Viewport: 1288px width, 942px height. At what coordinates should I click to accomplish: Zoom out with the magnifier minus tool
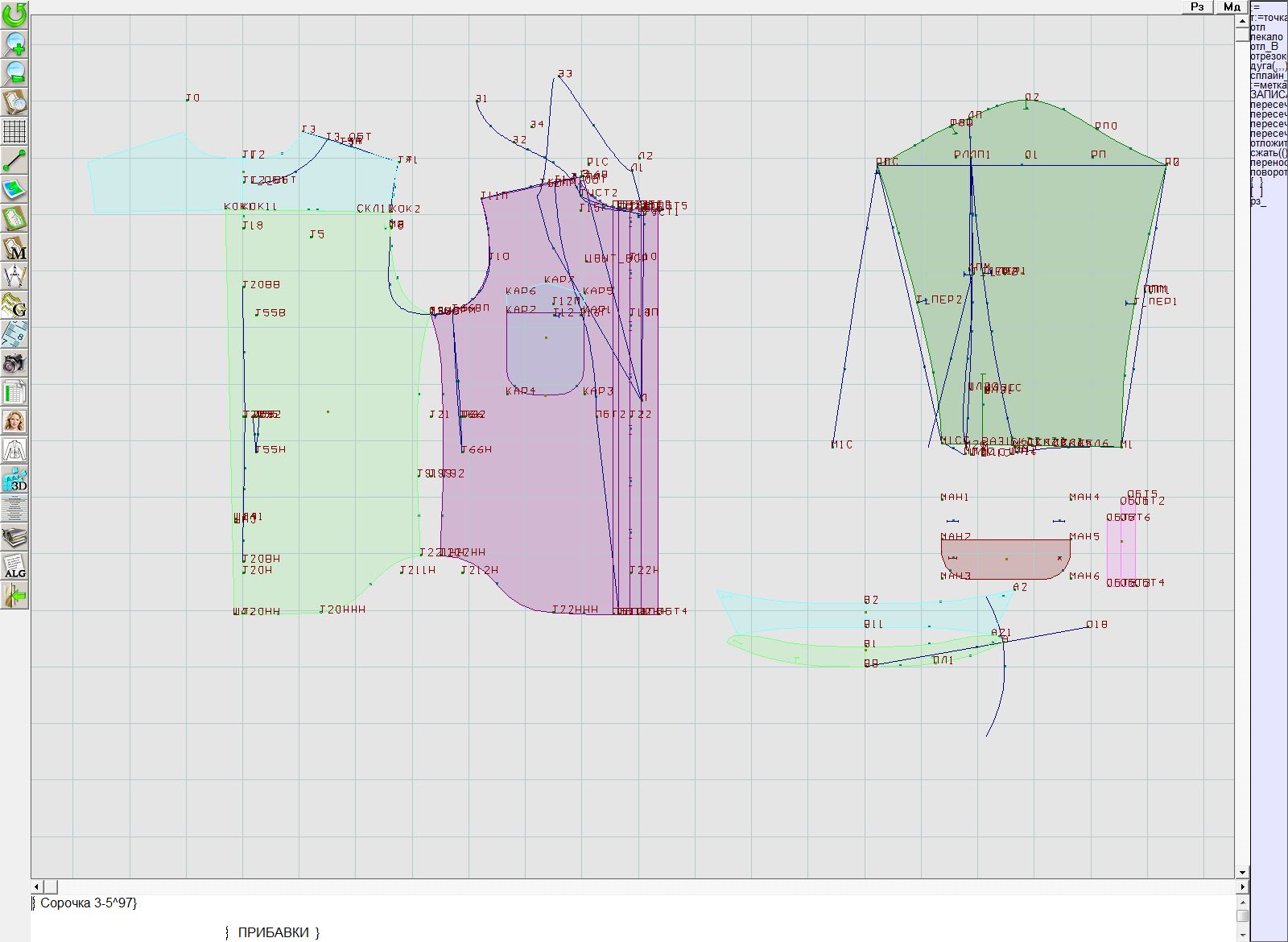click(14, 72)
